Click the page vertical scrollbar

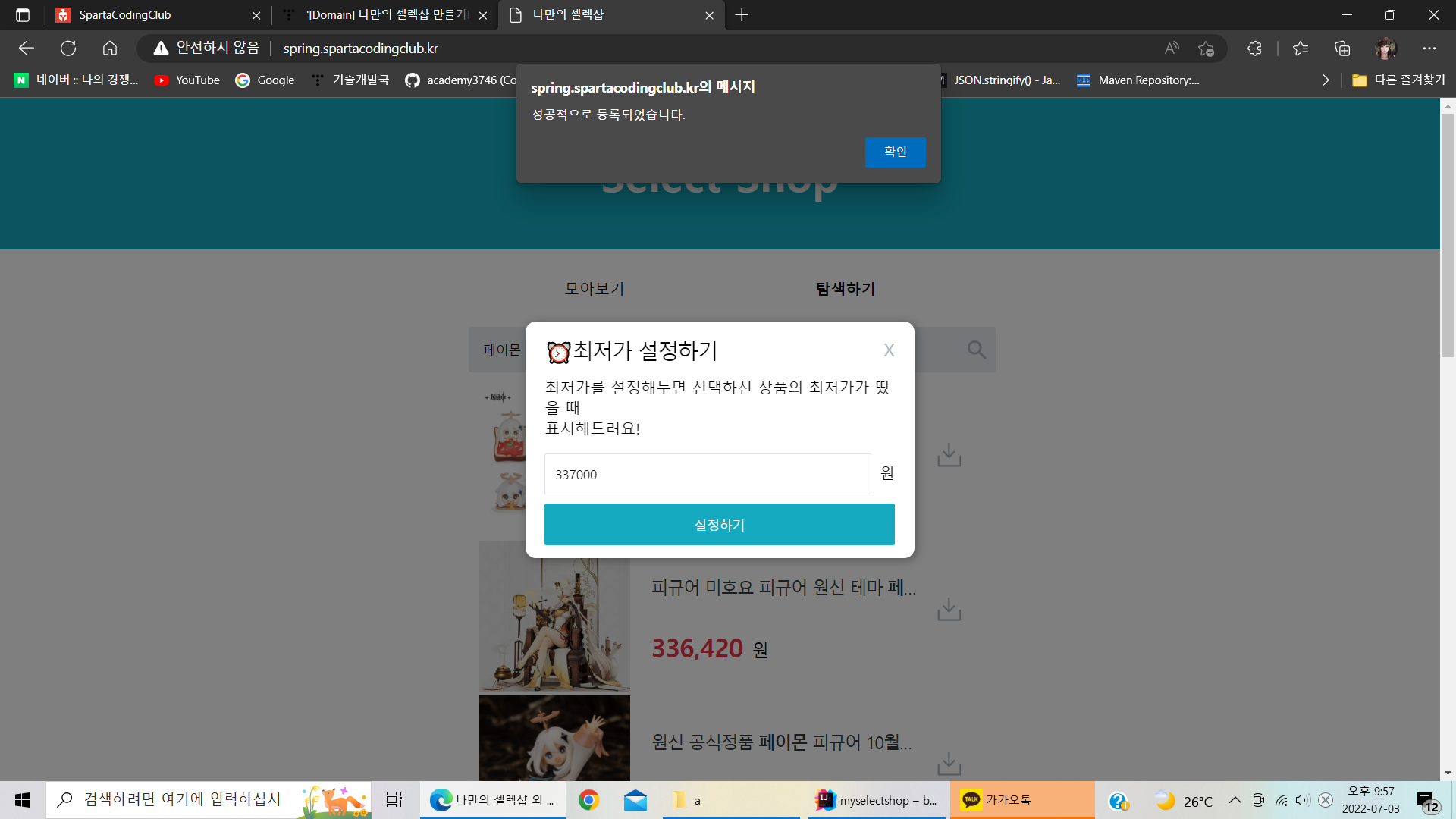coord(1448,235)
